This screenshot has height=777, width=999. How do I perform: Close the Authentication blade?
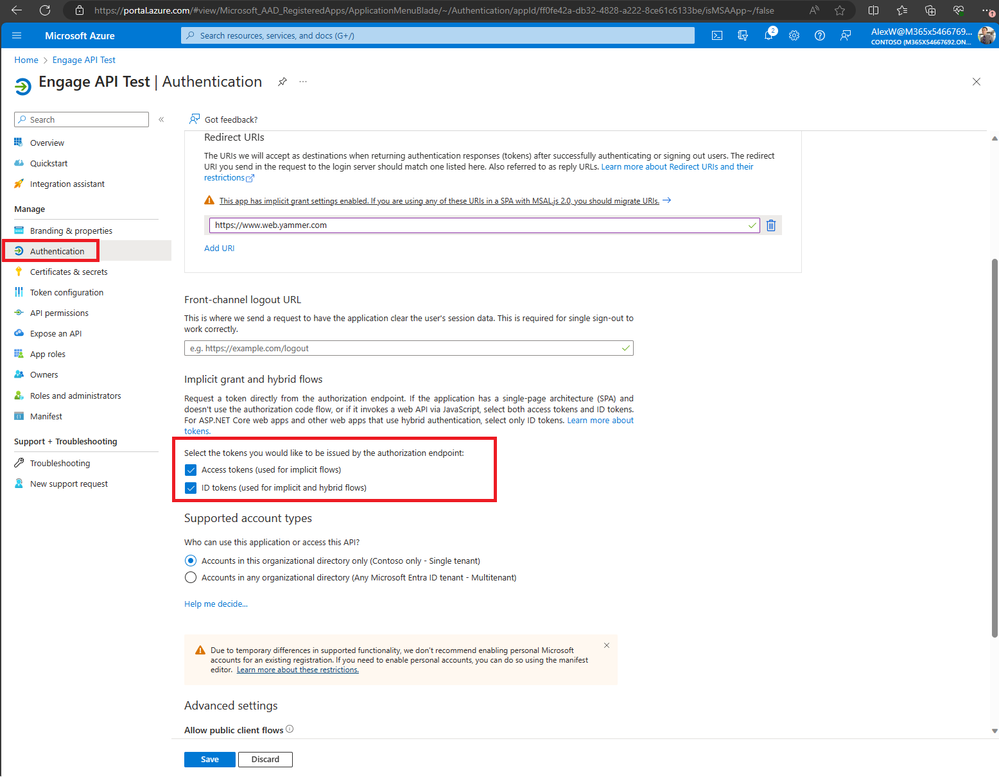click(x=976, y=82)
